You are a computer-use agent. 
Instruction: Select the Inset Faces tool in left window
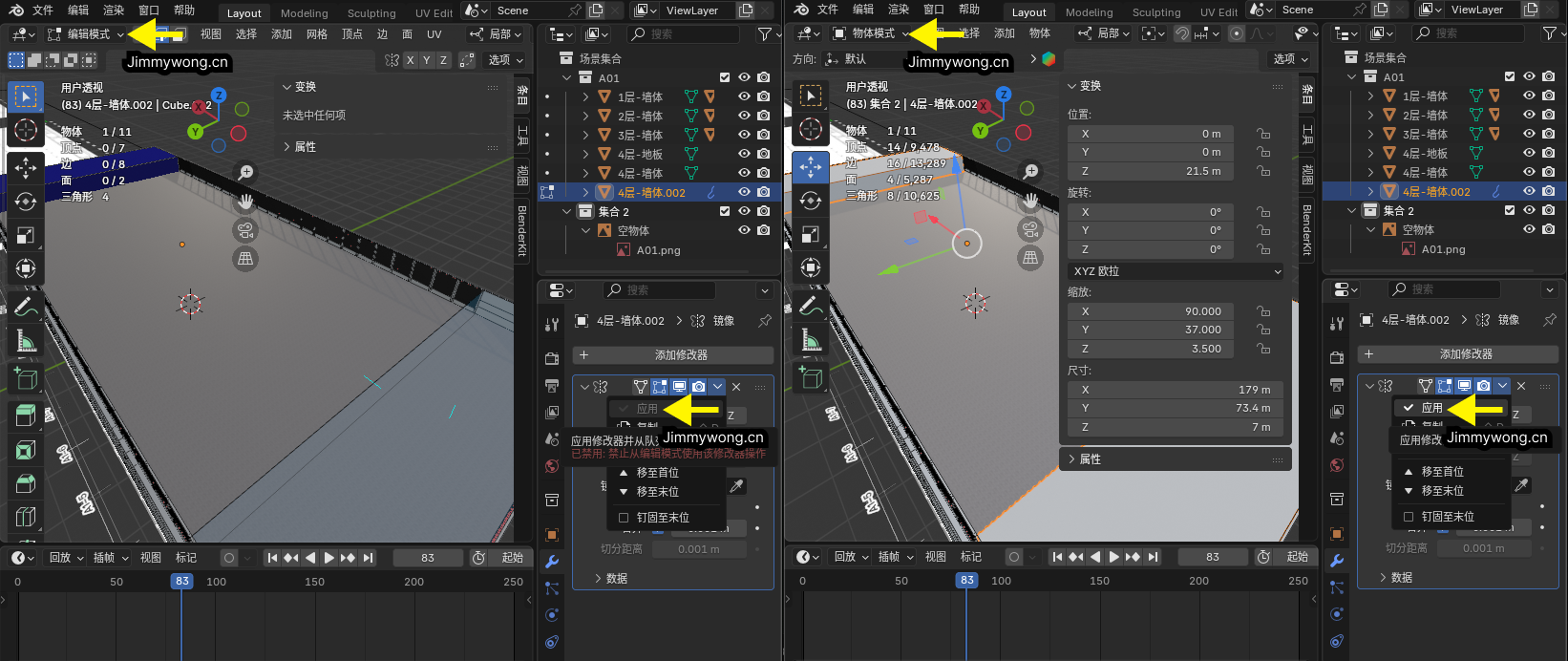click(26, 449)
